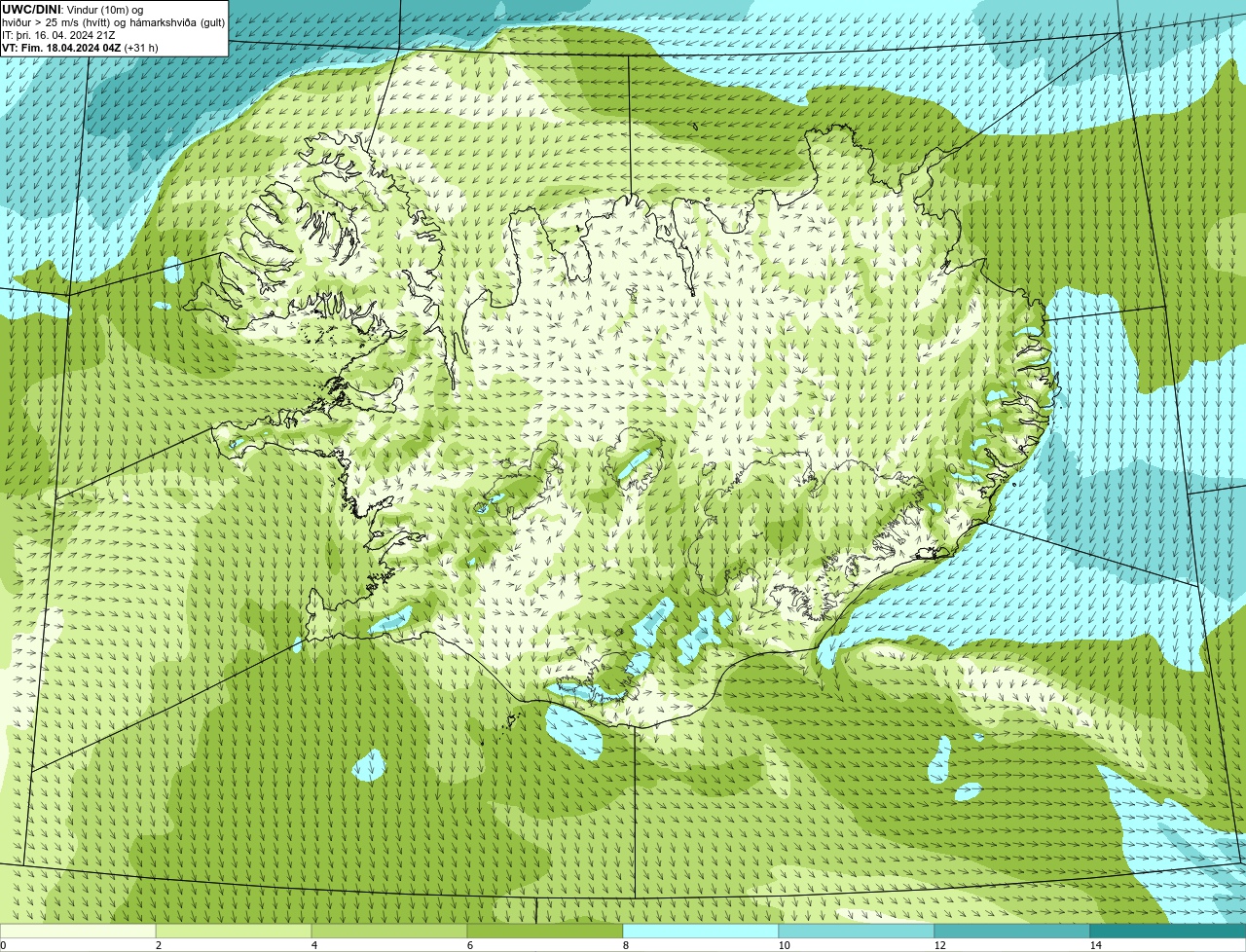
Task: Click the legend scale label '10'
Action: click(785, 945)
